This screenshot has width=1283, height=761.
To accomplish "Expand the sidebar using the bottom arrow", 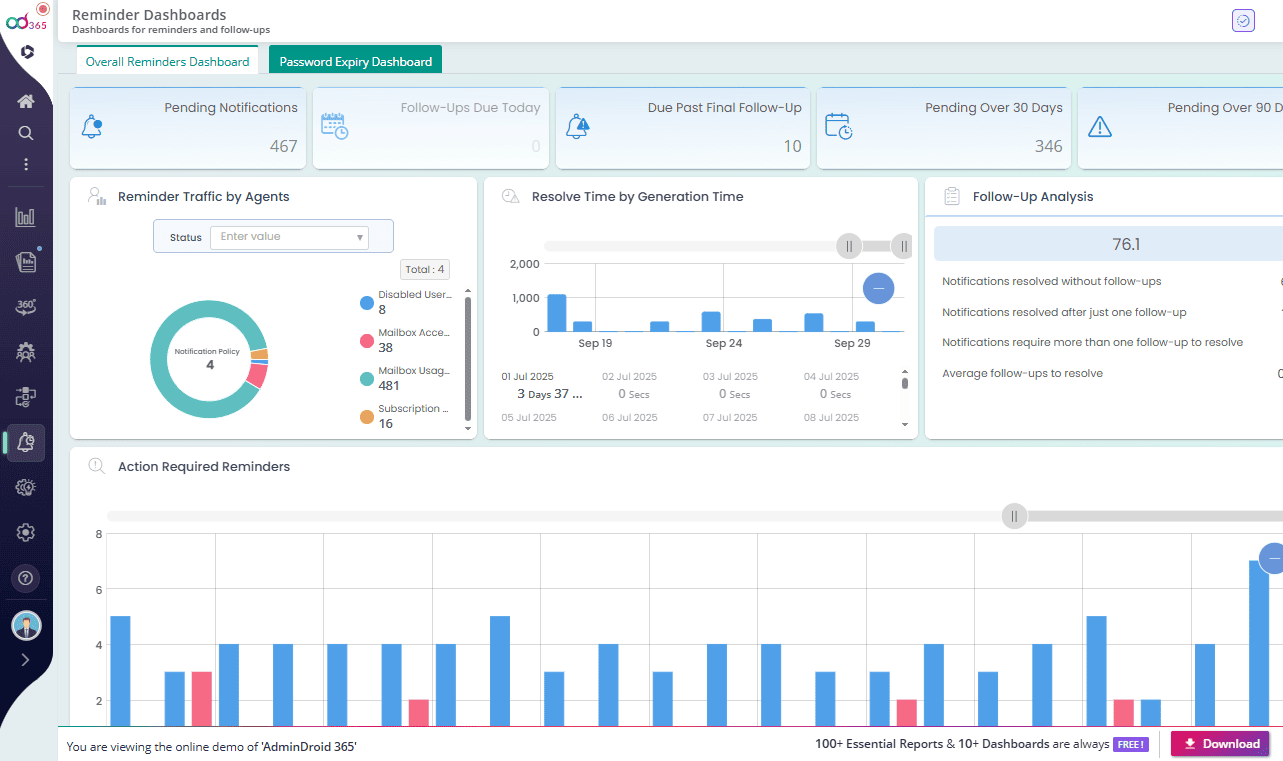I will click(x=25, y=660).
